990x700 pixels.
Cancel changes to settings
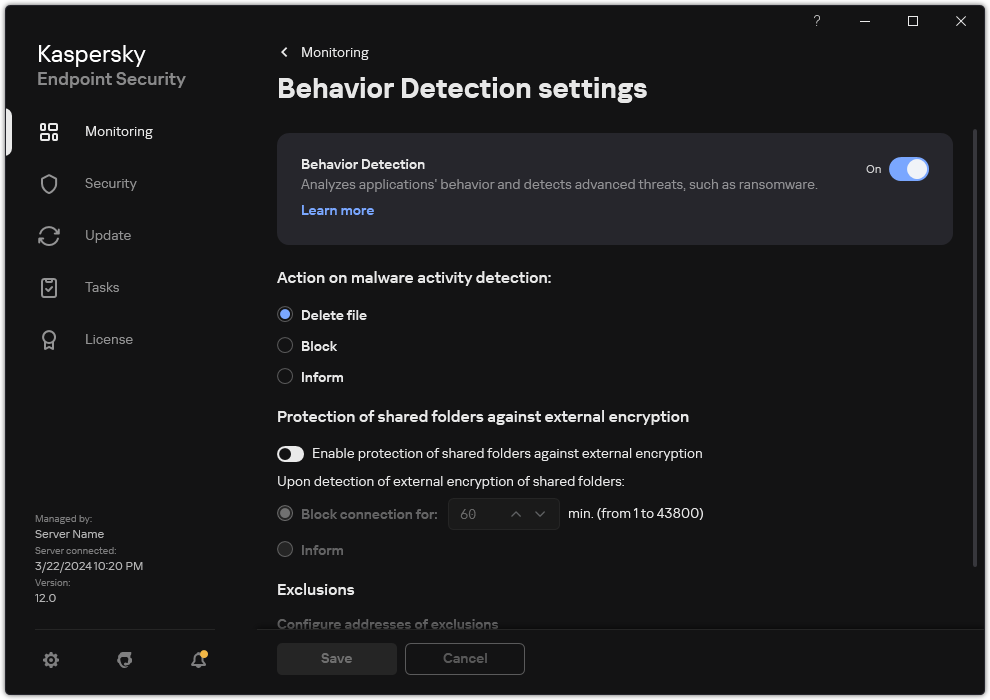[464, 659]
